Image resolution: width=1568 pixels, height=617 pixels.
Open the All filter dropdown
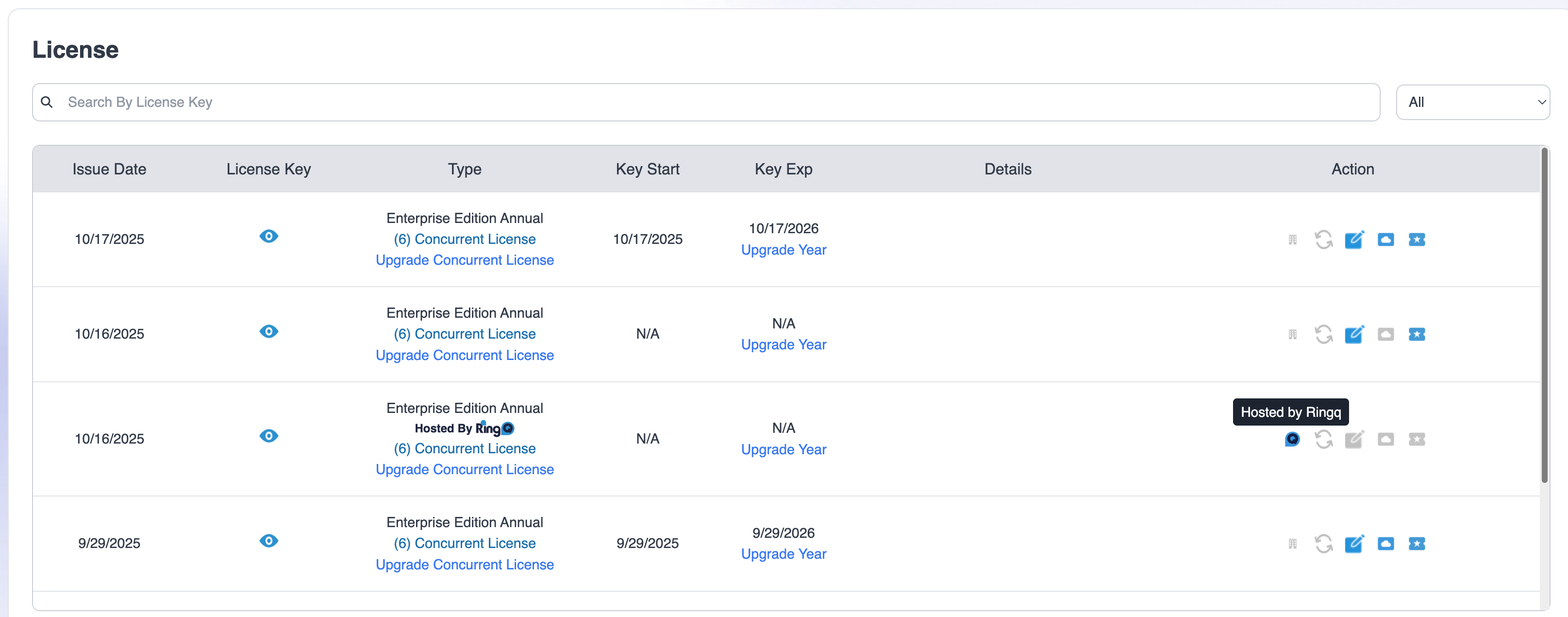tap(1473, 102)
